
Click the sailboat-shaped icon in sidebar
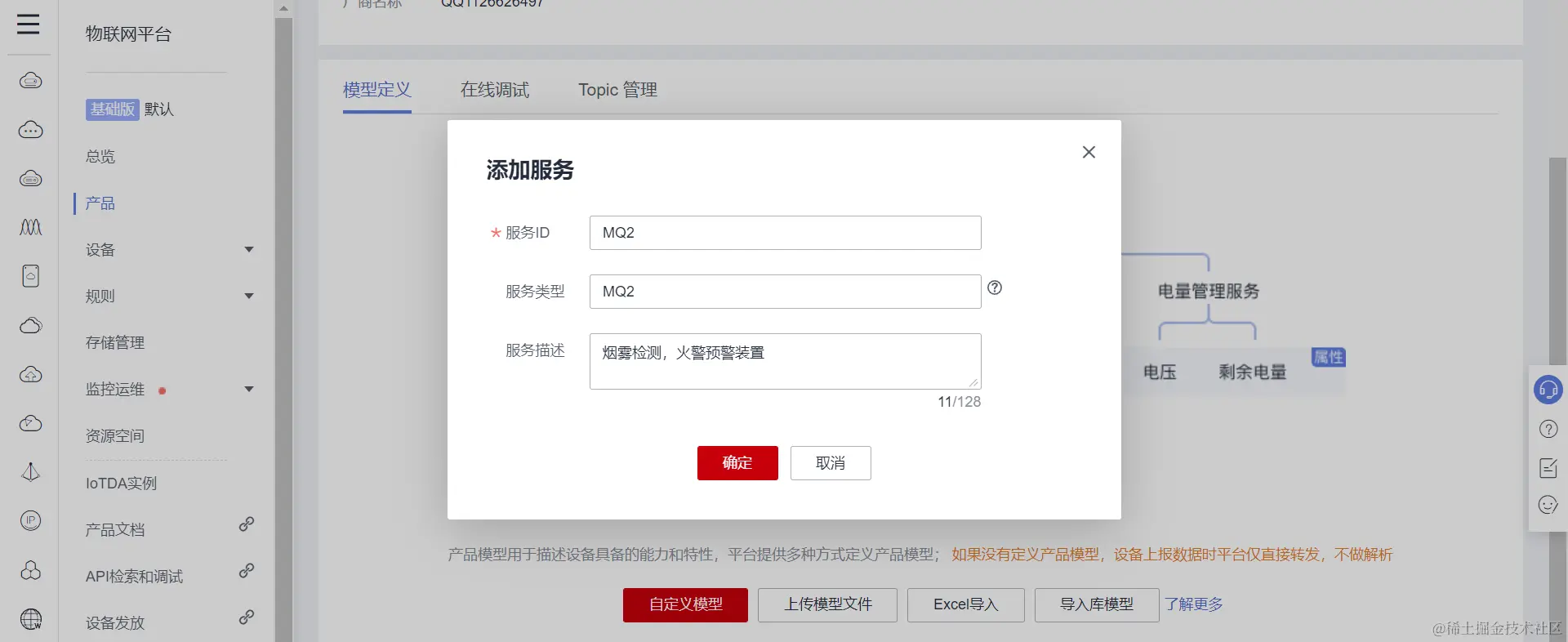tap(31, 472)
